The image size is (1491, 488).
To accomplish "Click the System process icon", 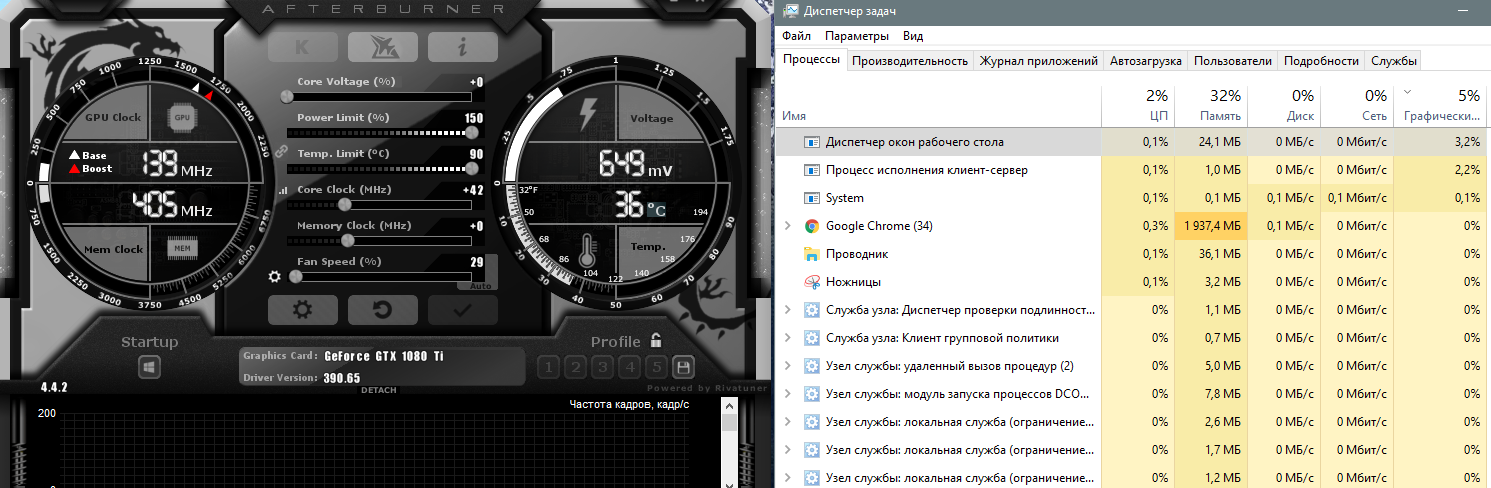I will click(812, 198).
